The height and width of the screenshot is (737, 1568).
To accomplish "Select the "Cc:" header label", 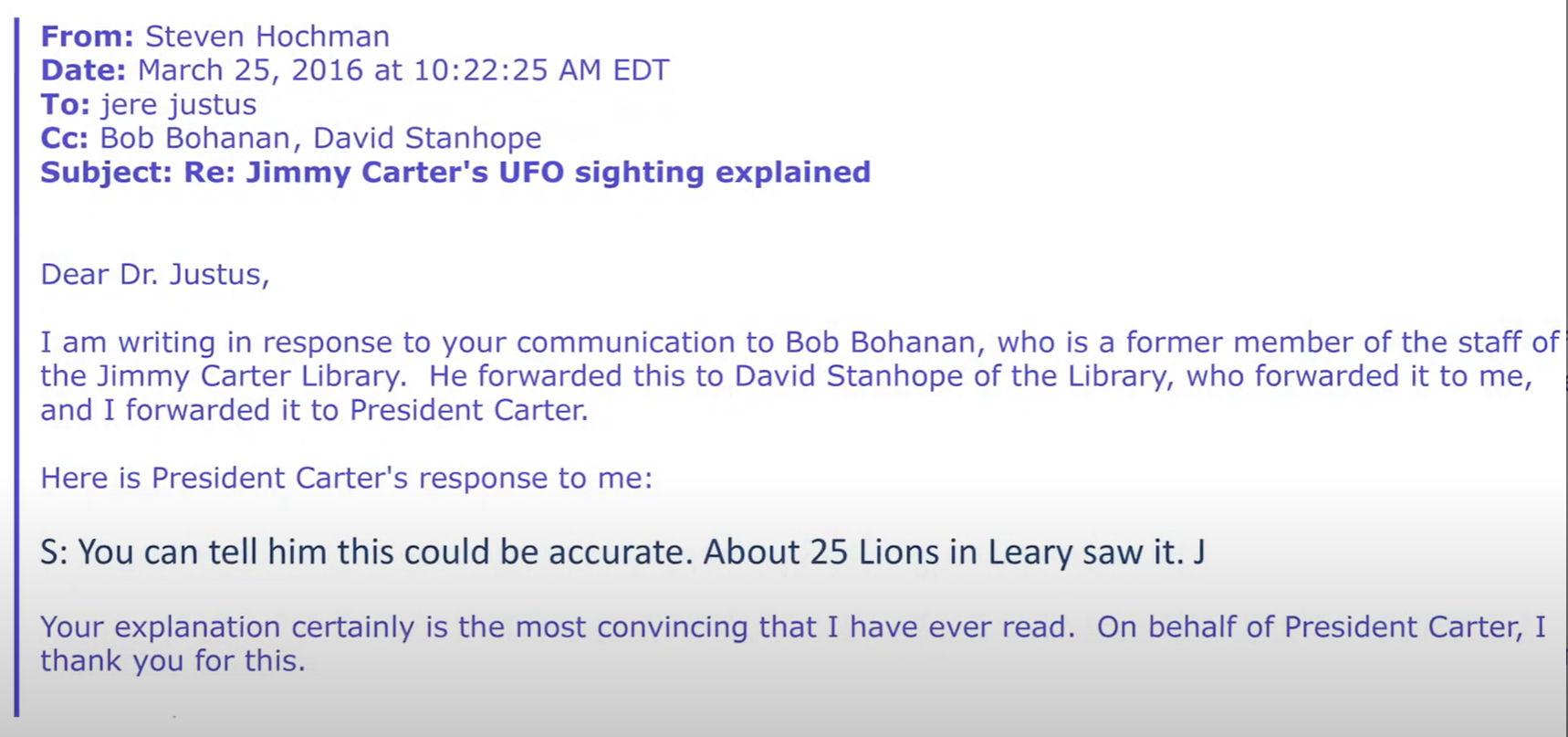I will coord(64,138).
